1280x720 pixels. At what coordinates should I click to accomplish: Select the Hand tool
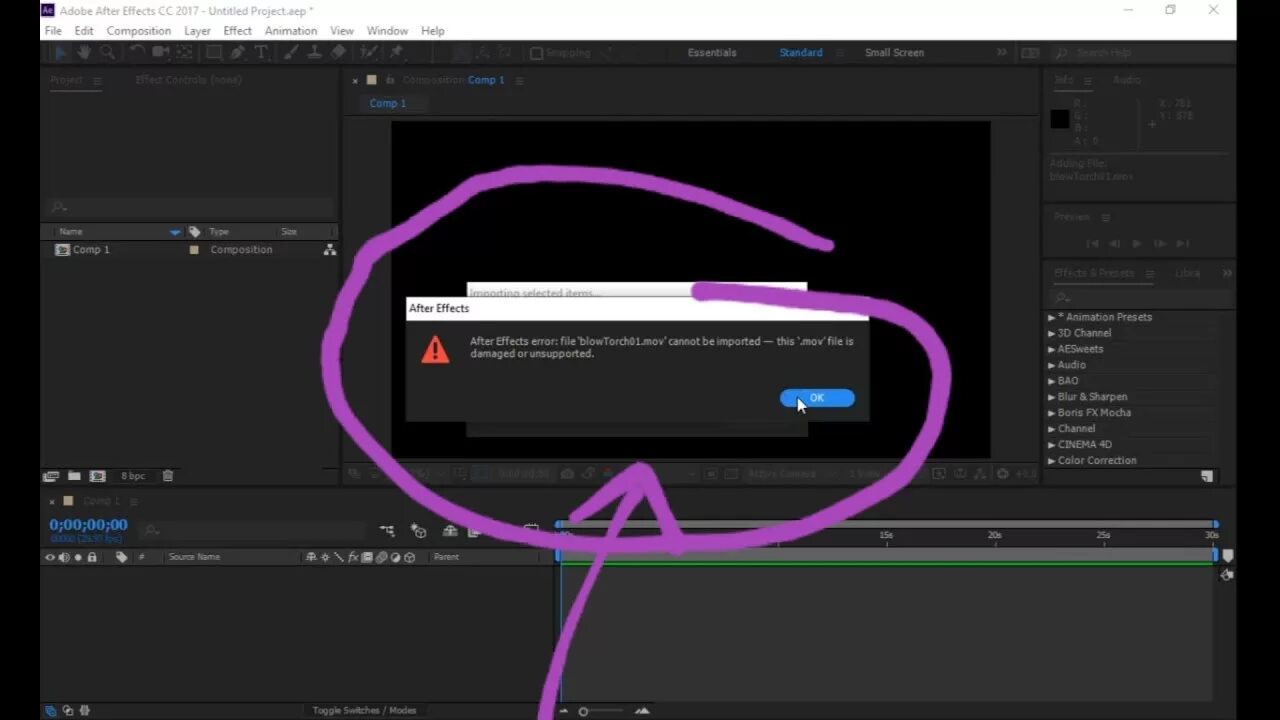pyautogui.click(x=85, y=53)
